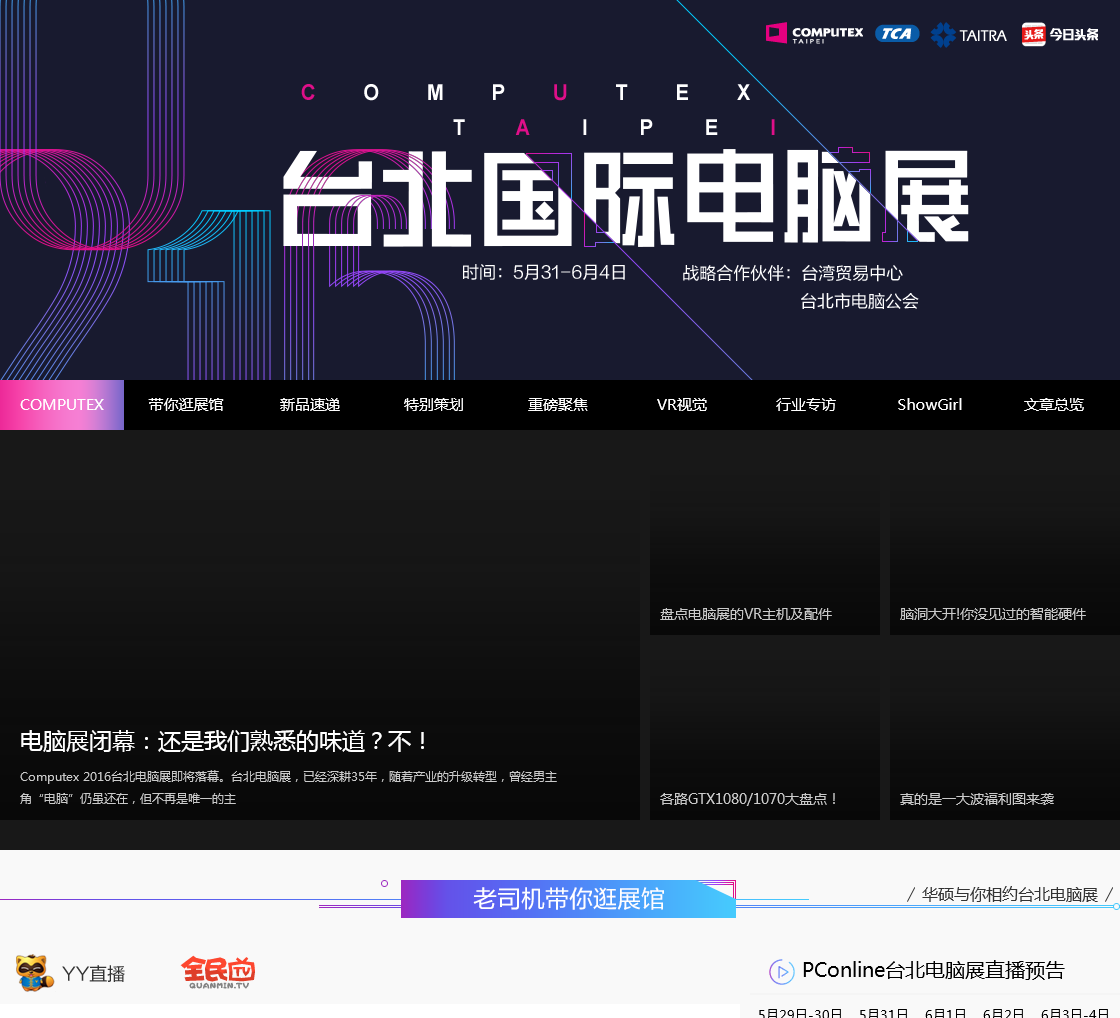Select the 6月2日 schedule tab
Screen dimensions: 1120x1018
coord(1004,1012)
